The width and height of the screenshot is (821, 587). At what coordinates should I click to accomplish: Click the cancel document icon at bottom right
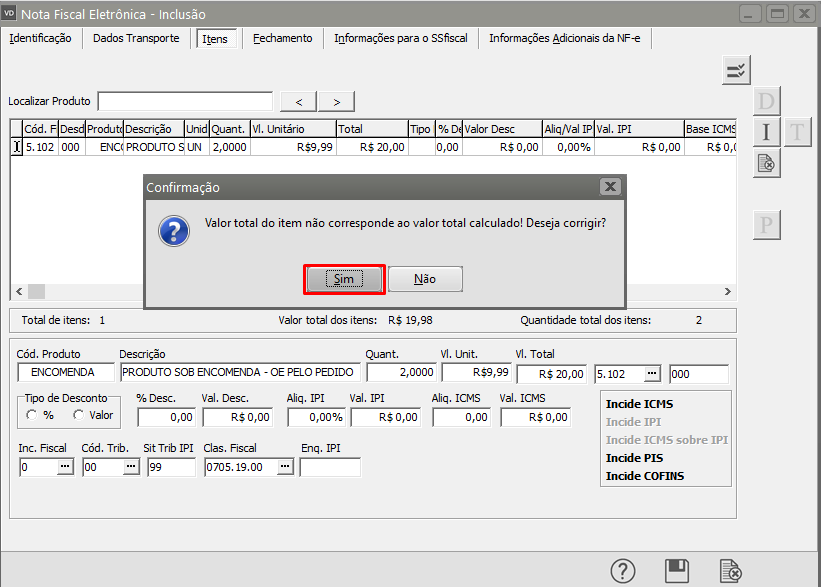coord(731,571)
